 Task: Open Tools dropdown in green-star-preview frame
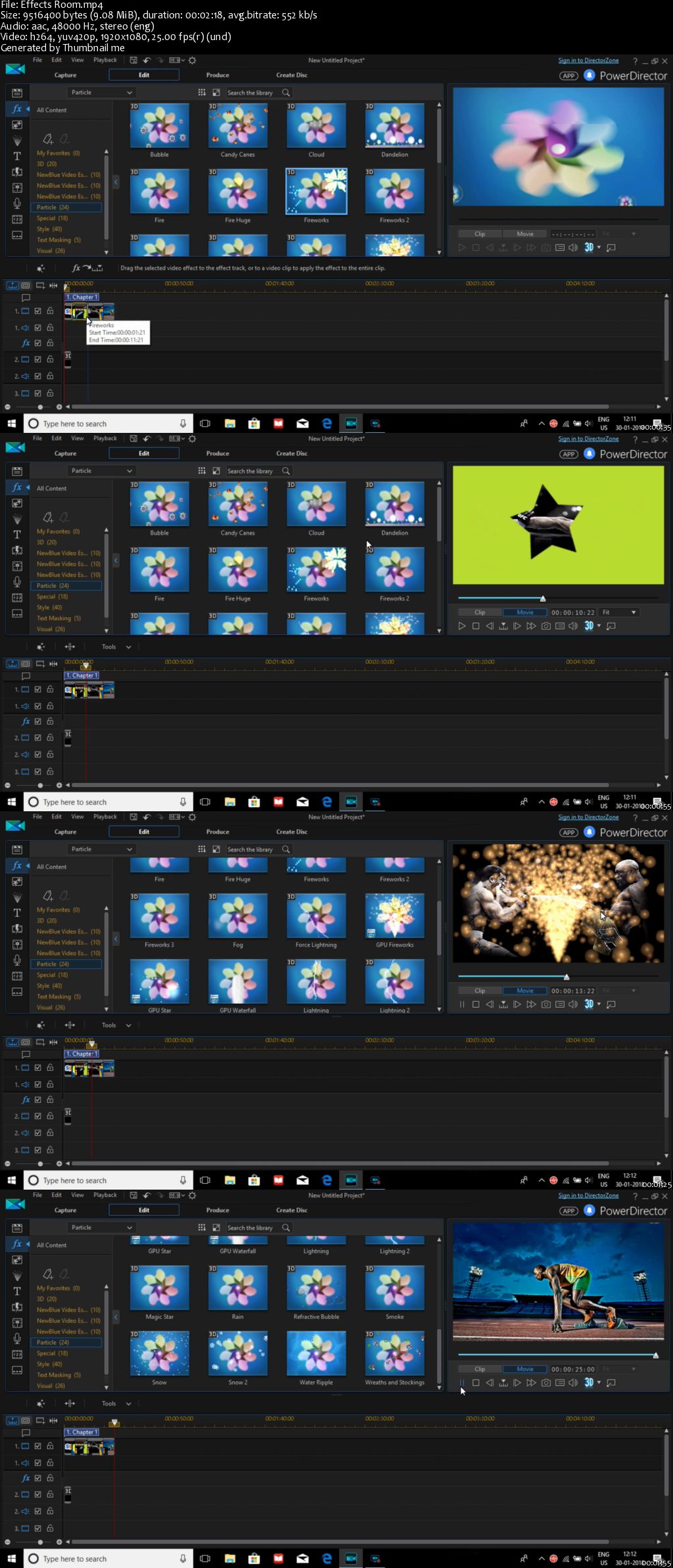click(x=116, y=647)
